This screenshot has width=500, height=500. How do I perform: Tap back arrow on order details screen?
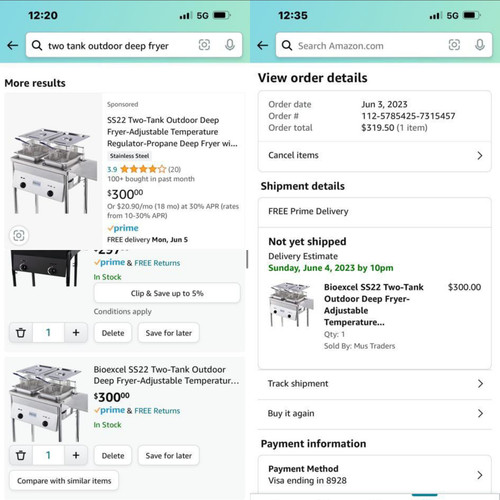263,45
